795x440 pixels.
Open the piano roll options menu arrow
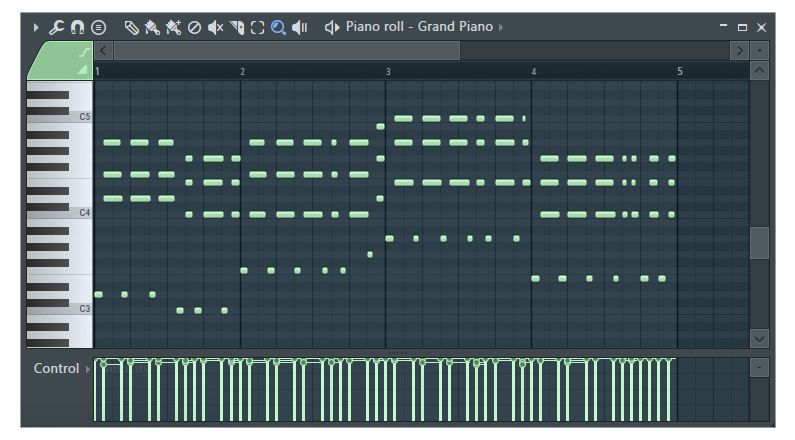coord(37,27)
